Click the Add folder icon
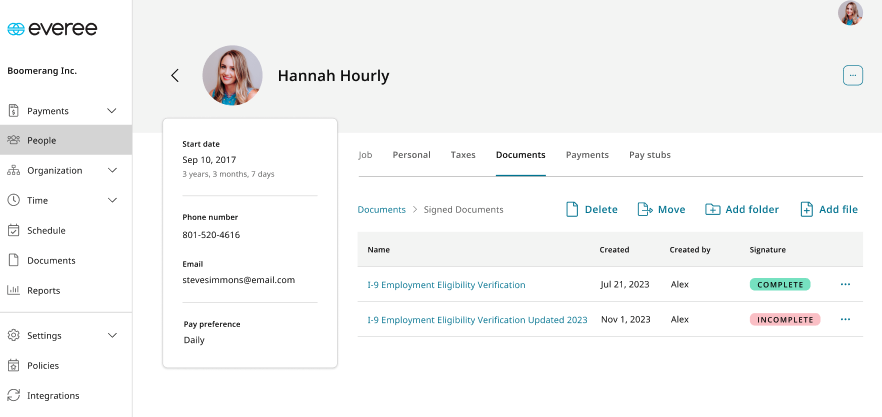Screen dimensions: 882x417 point(713,210)
